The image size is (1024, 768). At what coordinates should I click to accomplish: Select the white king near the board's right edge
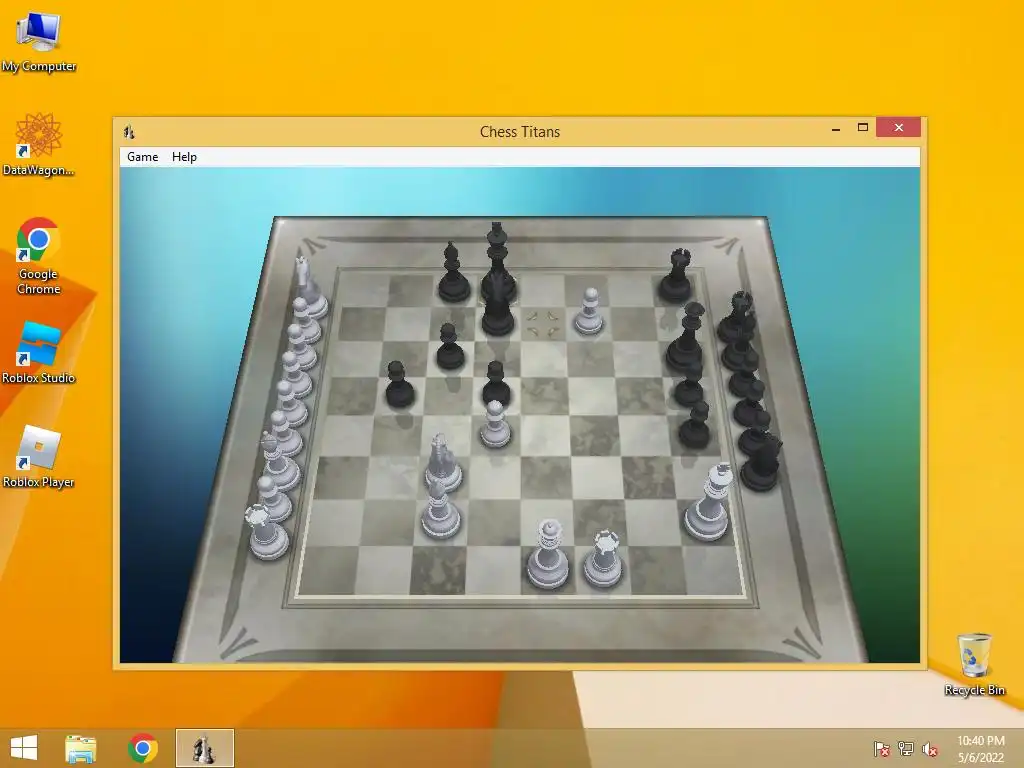pyautogui.click(x=709, y=502)
